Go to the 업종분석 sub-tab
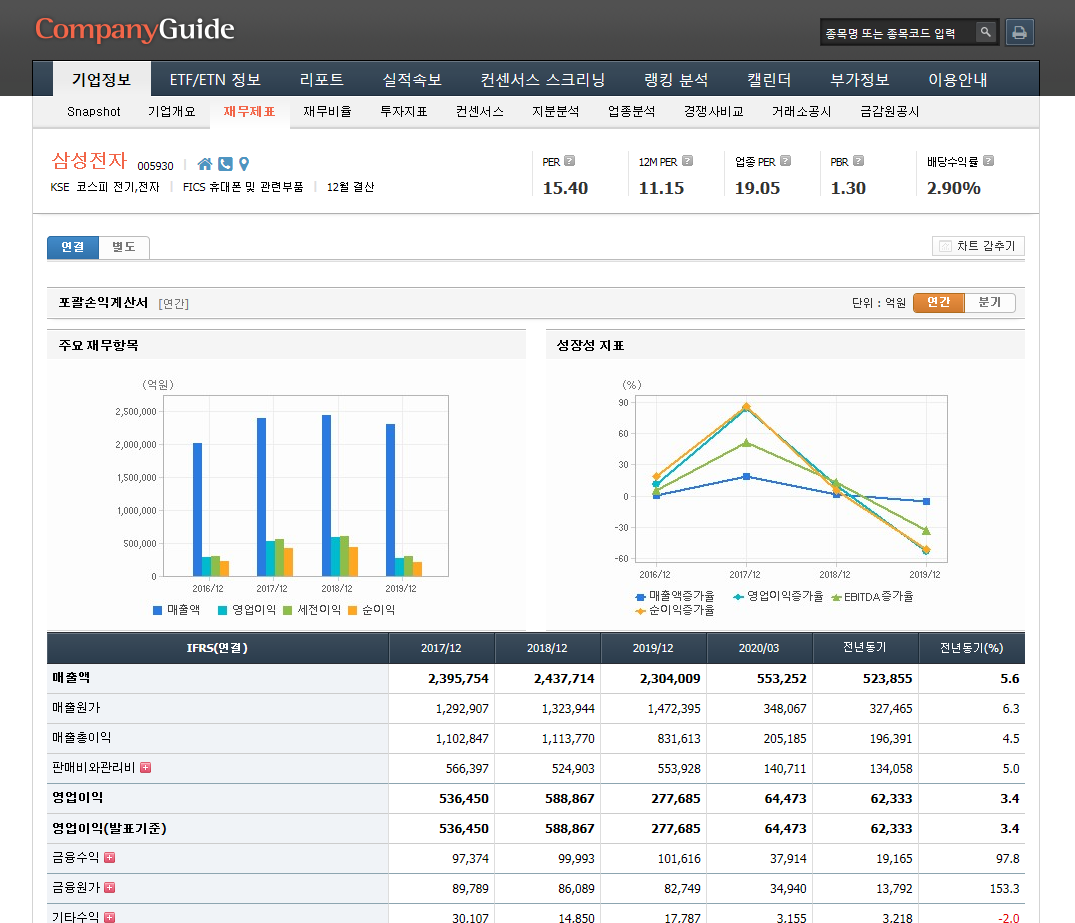Viewport: 1075px width, 923px height. (x=631, y=112)
